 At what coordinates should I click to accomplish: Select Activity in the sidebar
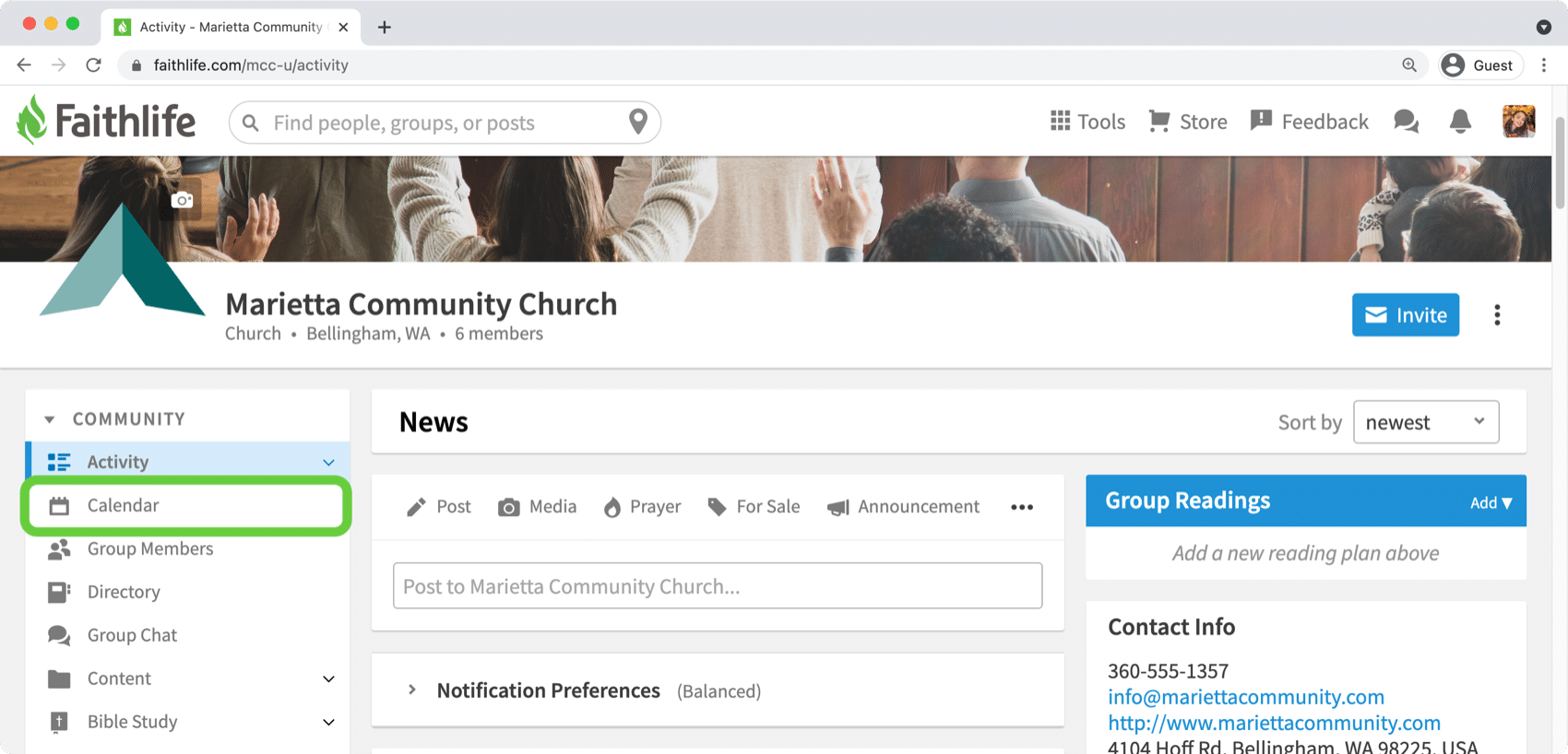(187, 462)
